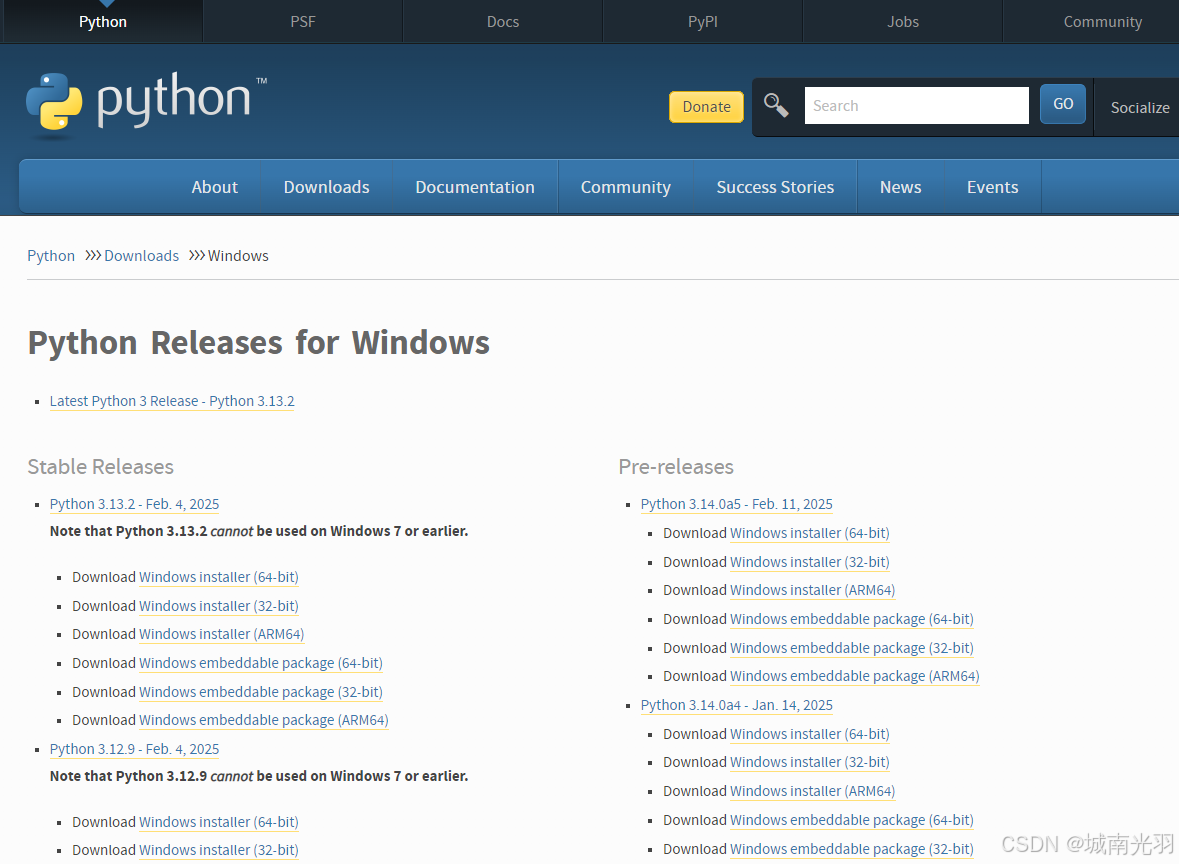Screen dimensions: 1179x864
Task: Open the Community item in the blue navigation bar
Action: [x=626, y=187]
